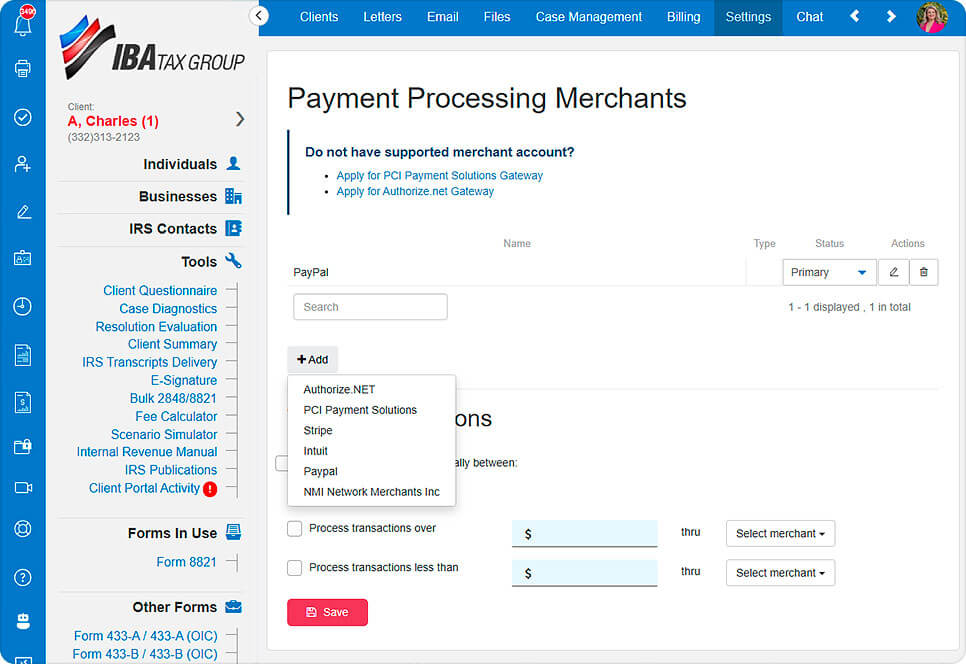Click the locked folder icon in sidebar

[x=23, y=446]
